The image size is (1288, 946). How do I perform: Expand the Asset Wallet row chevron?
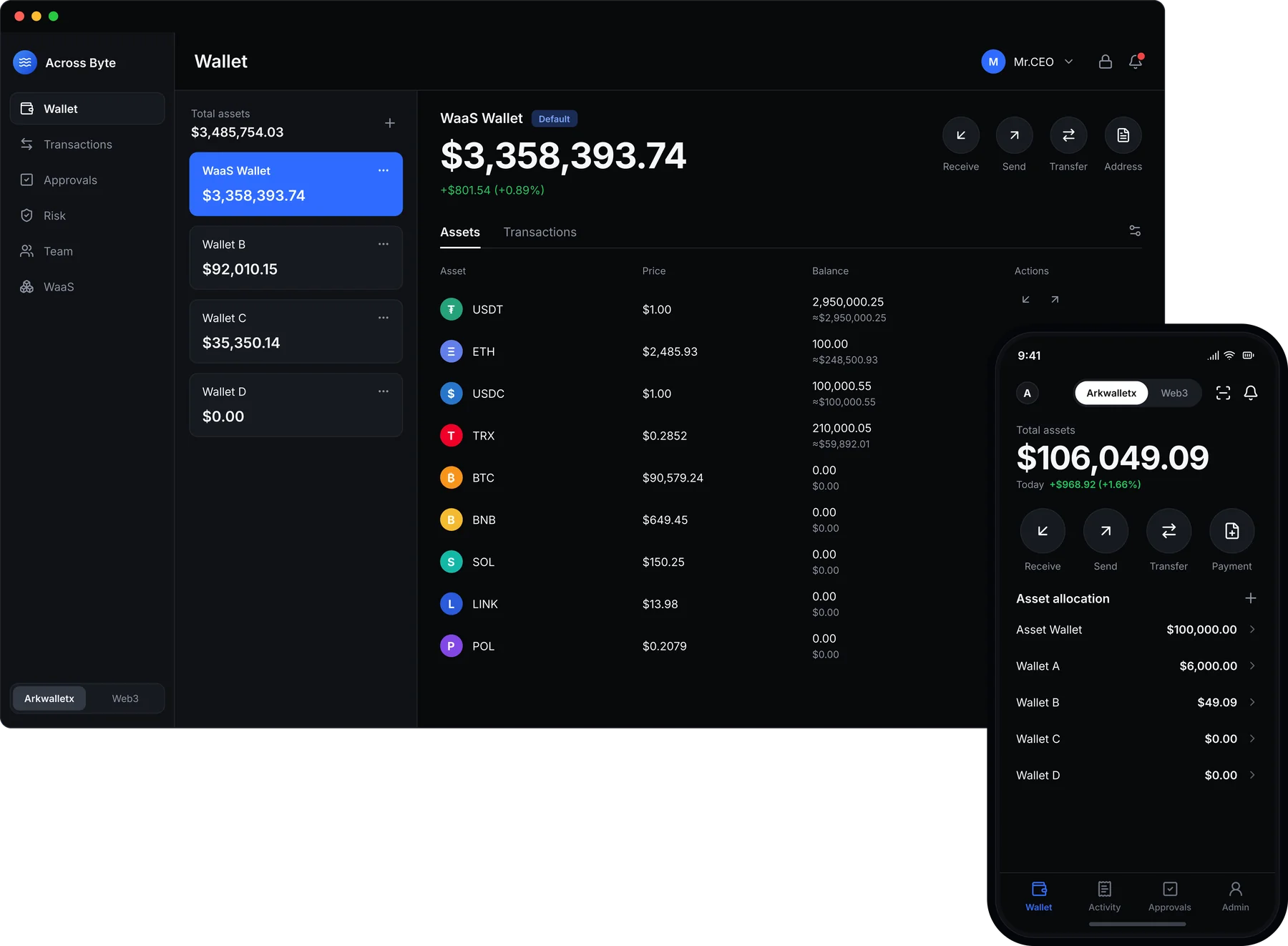point(1252,629)
